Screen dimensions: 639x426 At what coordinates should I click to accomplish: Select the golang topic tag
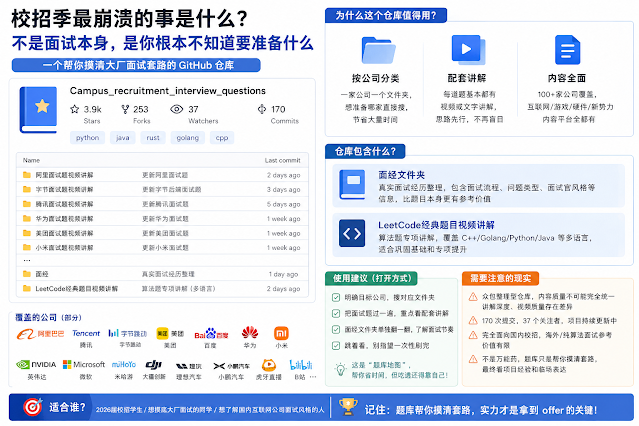coord(187,138)
